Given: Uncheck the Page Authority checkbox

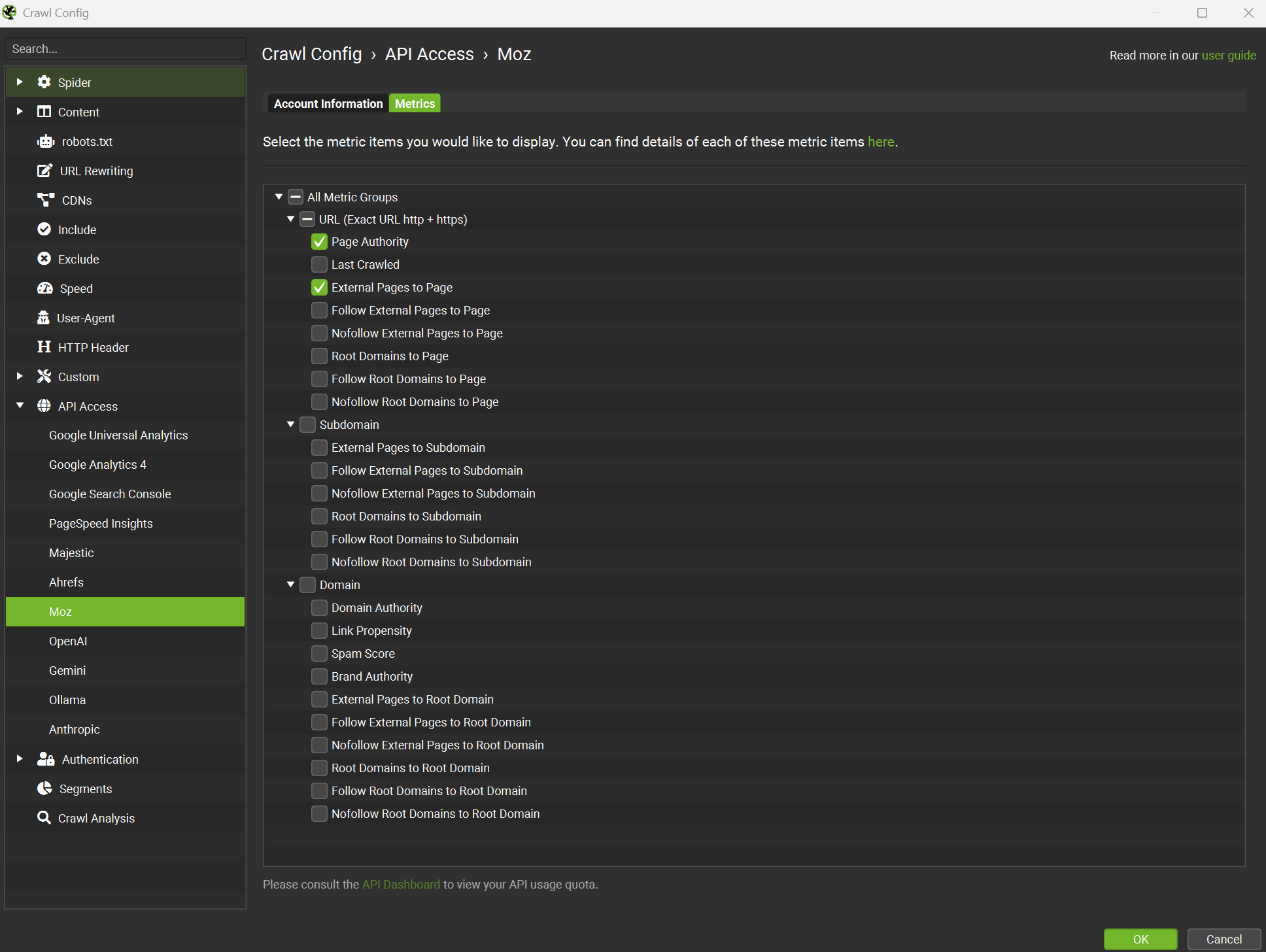Looking at the screenshot, I should tap(319, 242).
